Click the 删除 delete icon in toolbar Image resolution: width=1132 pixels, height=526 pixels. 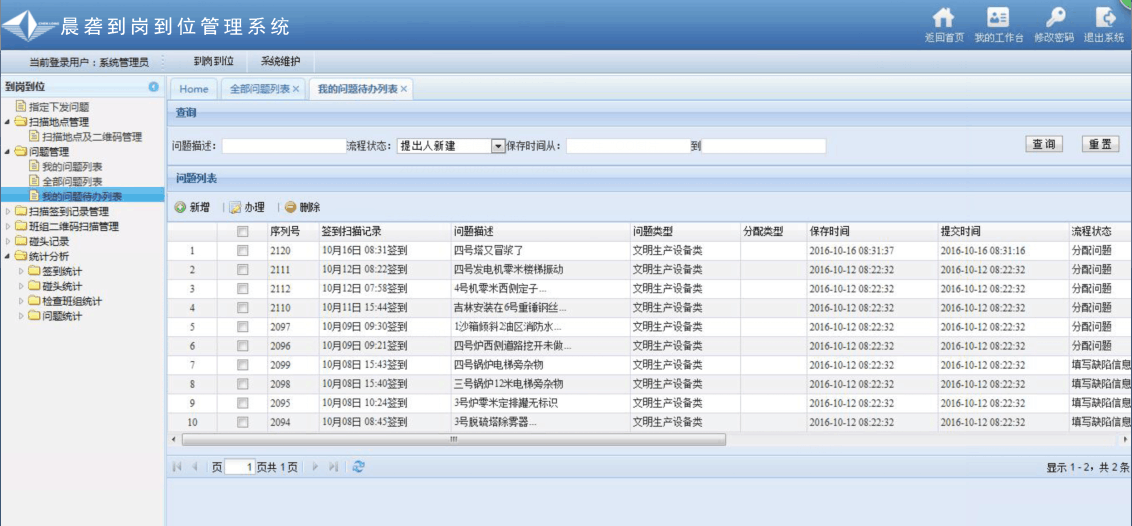(290, 207)
